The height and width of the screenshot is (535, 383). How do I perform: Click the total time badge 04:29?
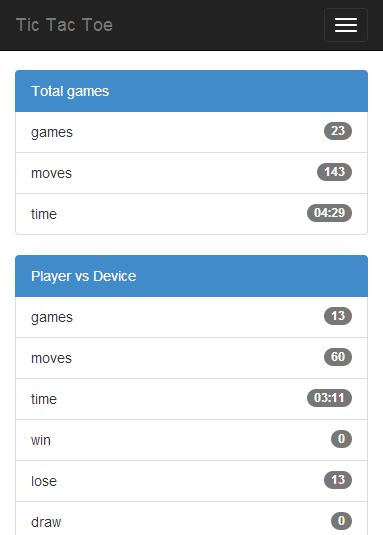(x=329, y=213)
